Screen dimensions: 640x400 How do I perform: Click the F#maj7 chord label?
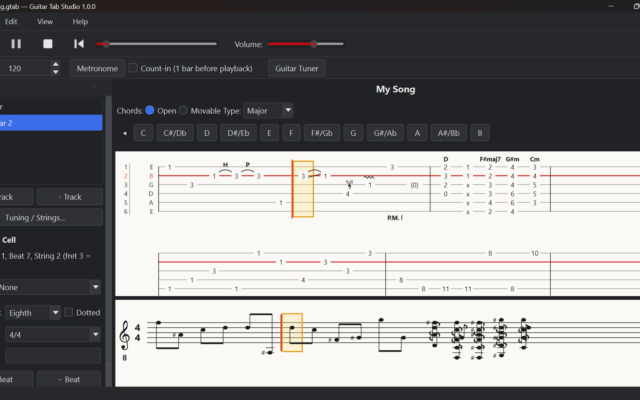click(x=490, y=159)
